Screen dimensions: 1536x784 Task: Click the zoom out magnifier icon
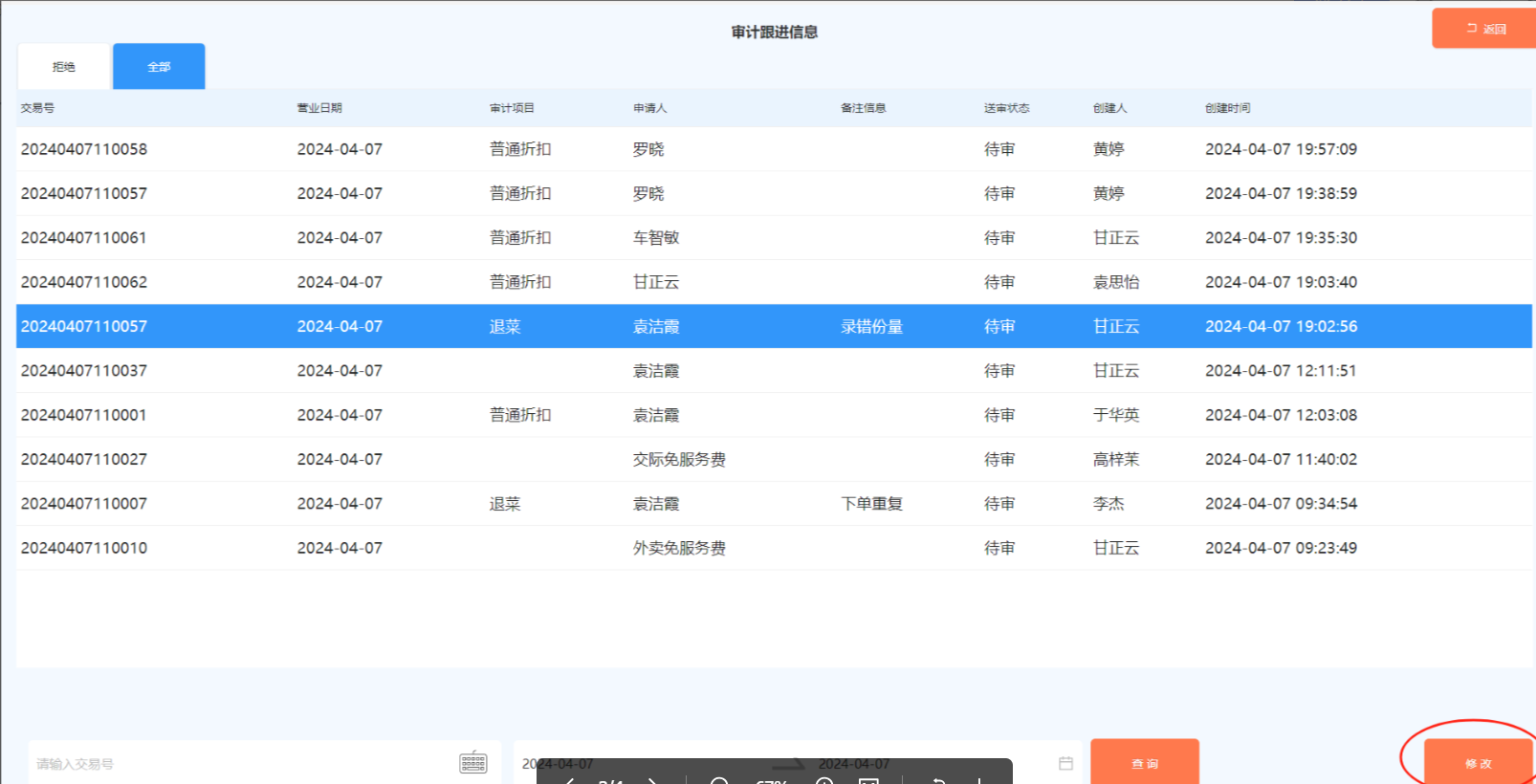click(719, 780)
